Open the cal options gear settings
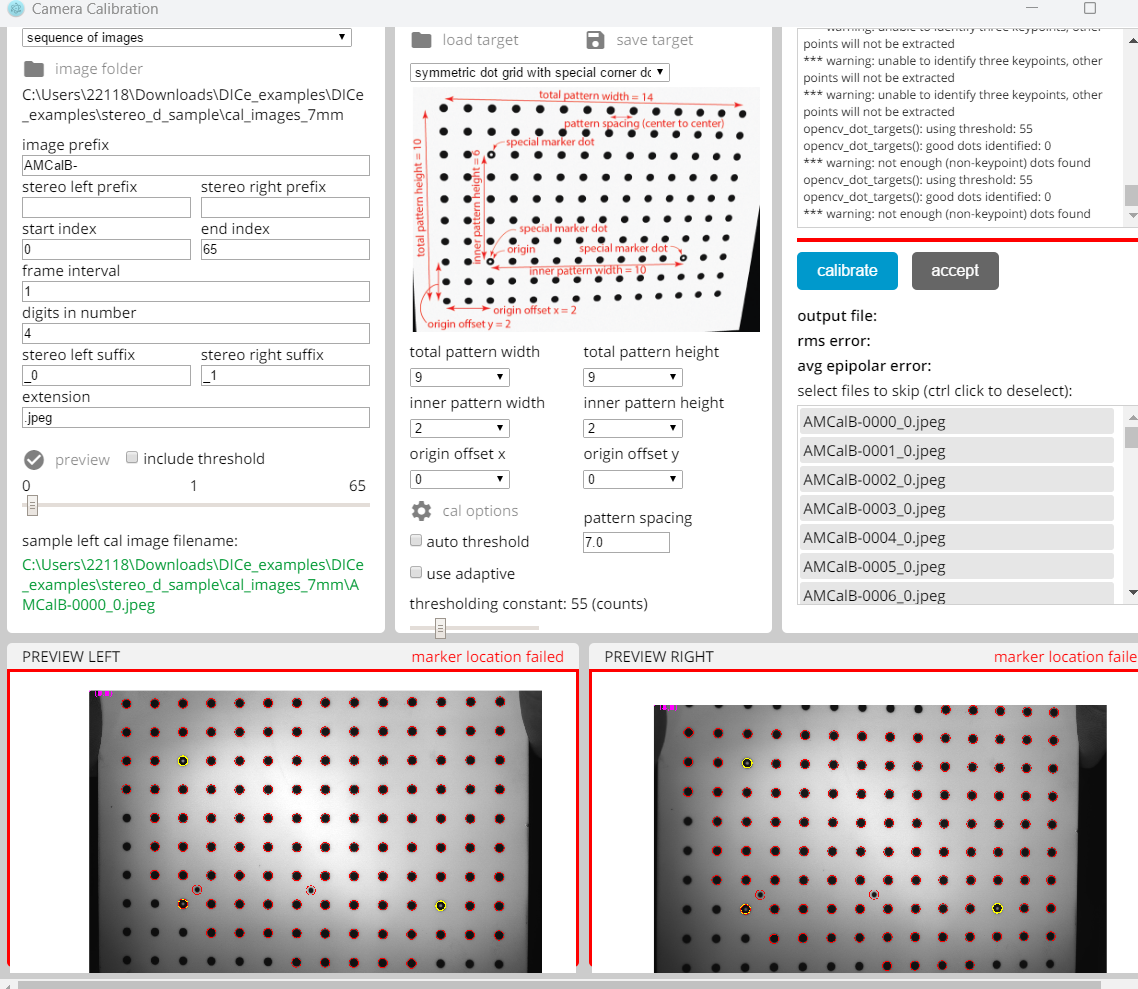The height and width of the screenshot is (989, 1138). (x=421, y=510)
